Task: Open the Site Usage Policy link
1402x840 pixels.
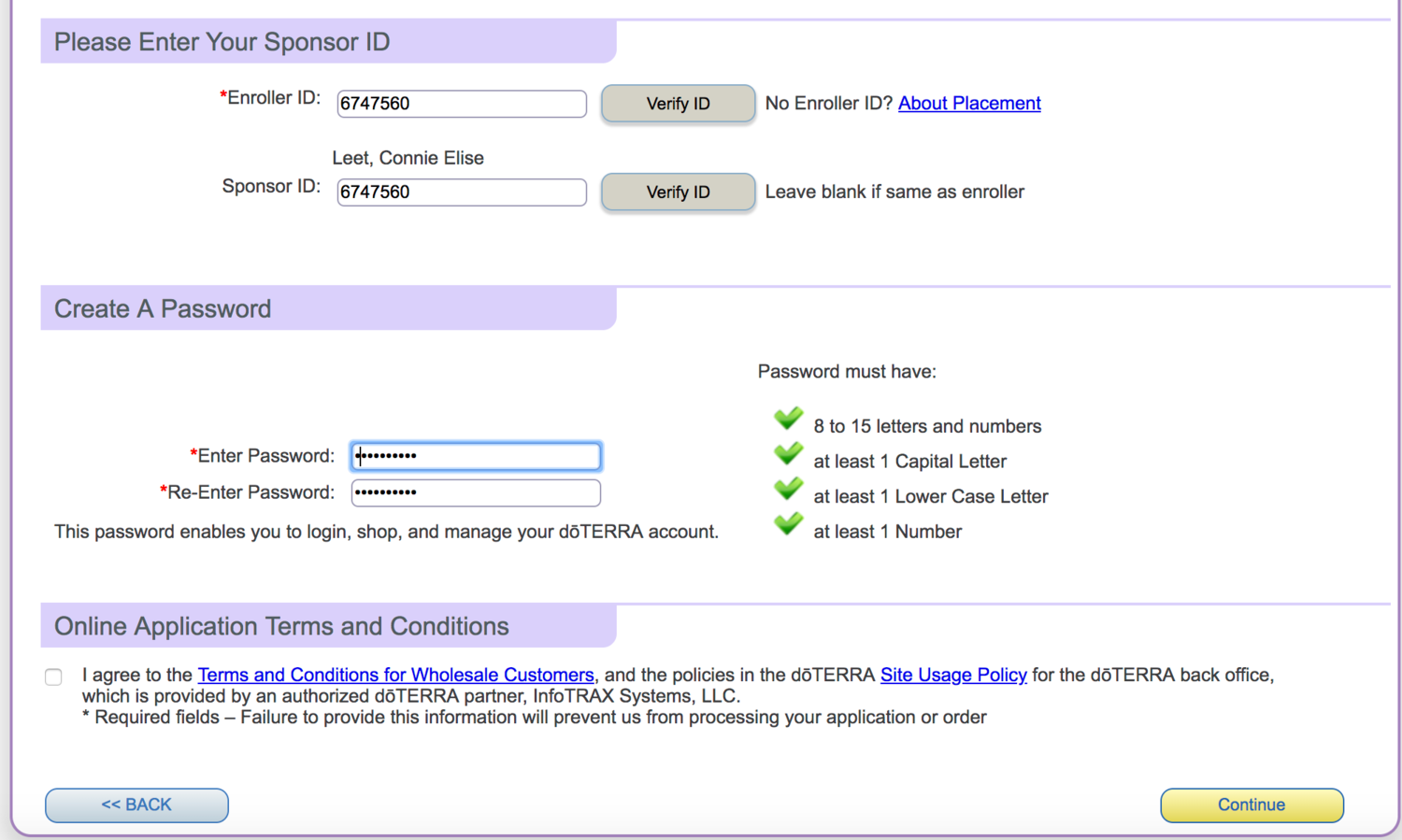Action: [x=953, y=675]
